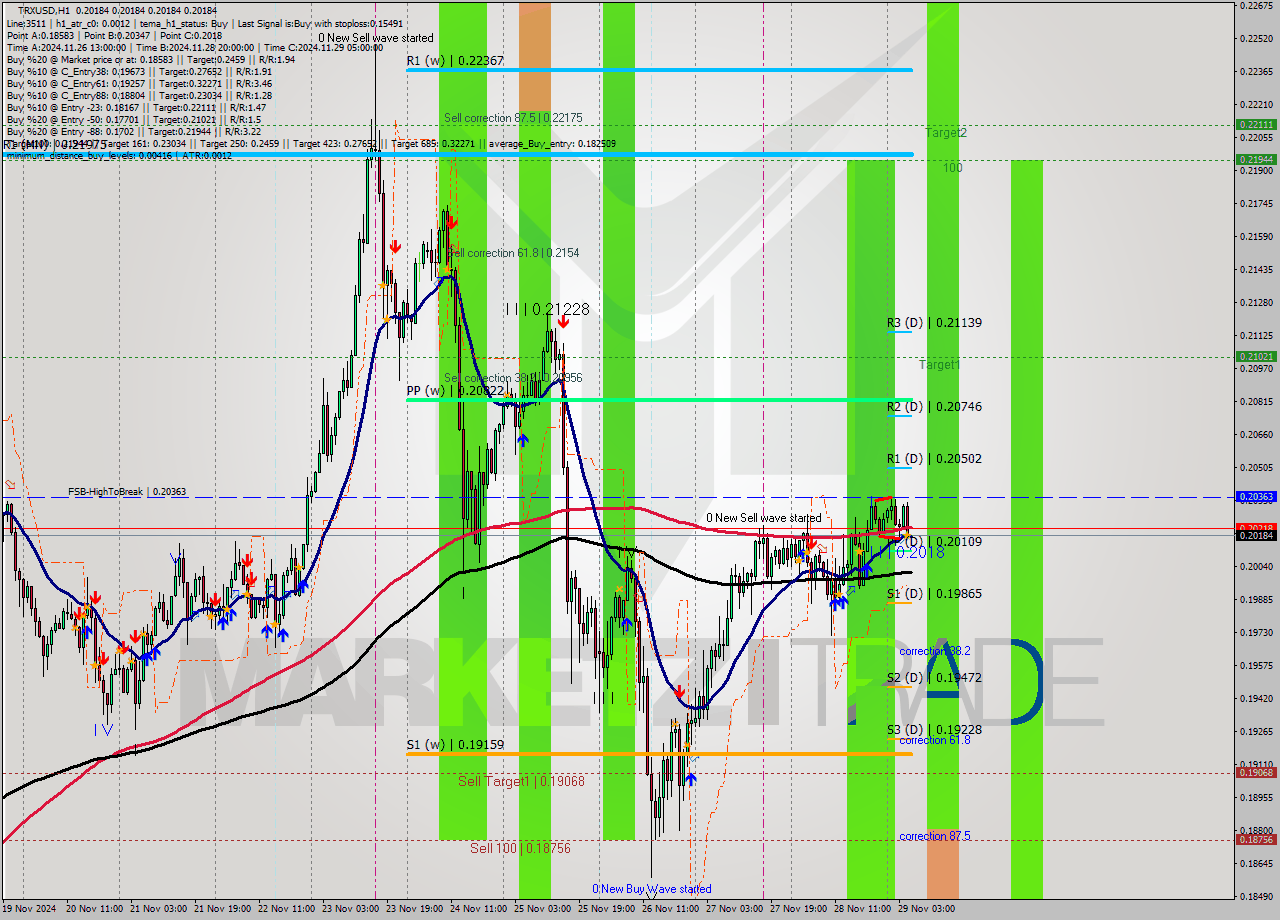Click the blue buy arrow near the 26 Nov low
This screenshot has height=920, width=1280.
coord(690,779)
